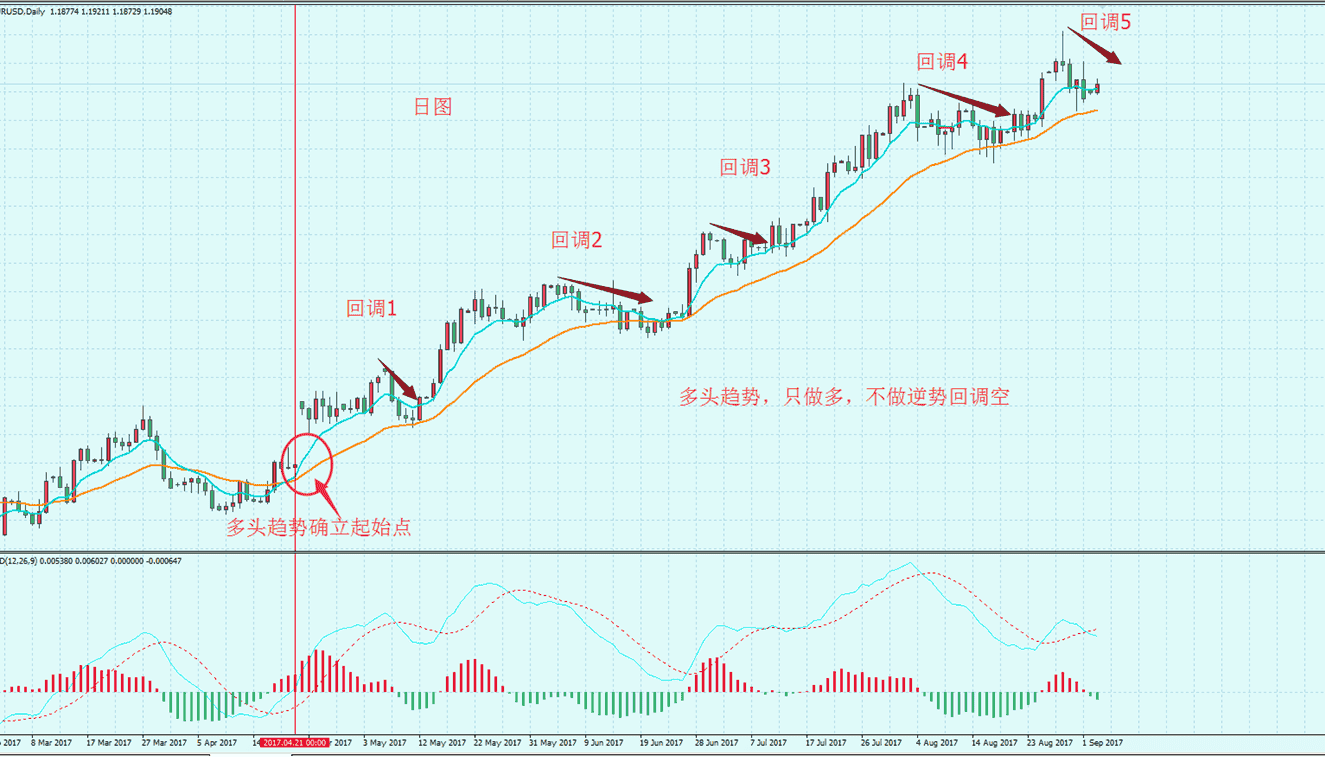Click the MACD (12,26,9) indicator label
The width and height of the screenshot is (1325, 757).
pyautogui.click(x=18, y=560)
